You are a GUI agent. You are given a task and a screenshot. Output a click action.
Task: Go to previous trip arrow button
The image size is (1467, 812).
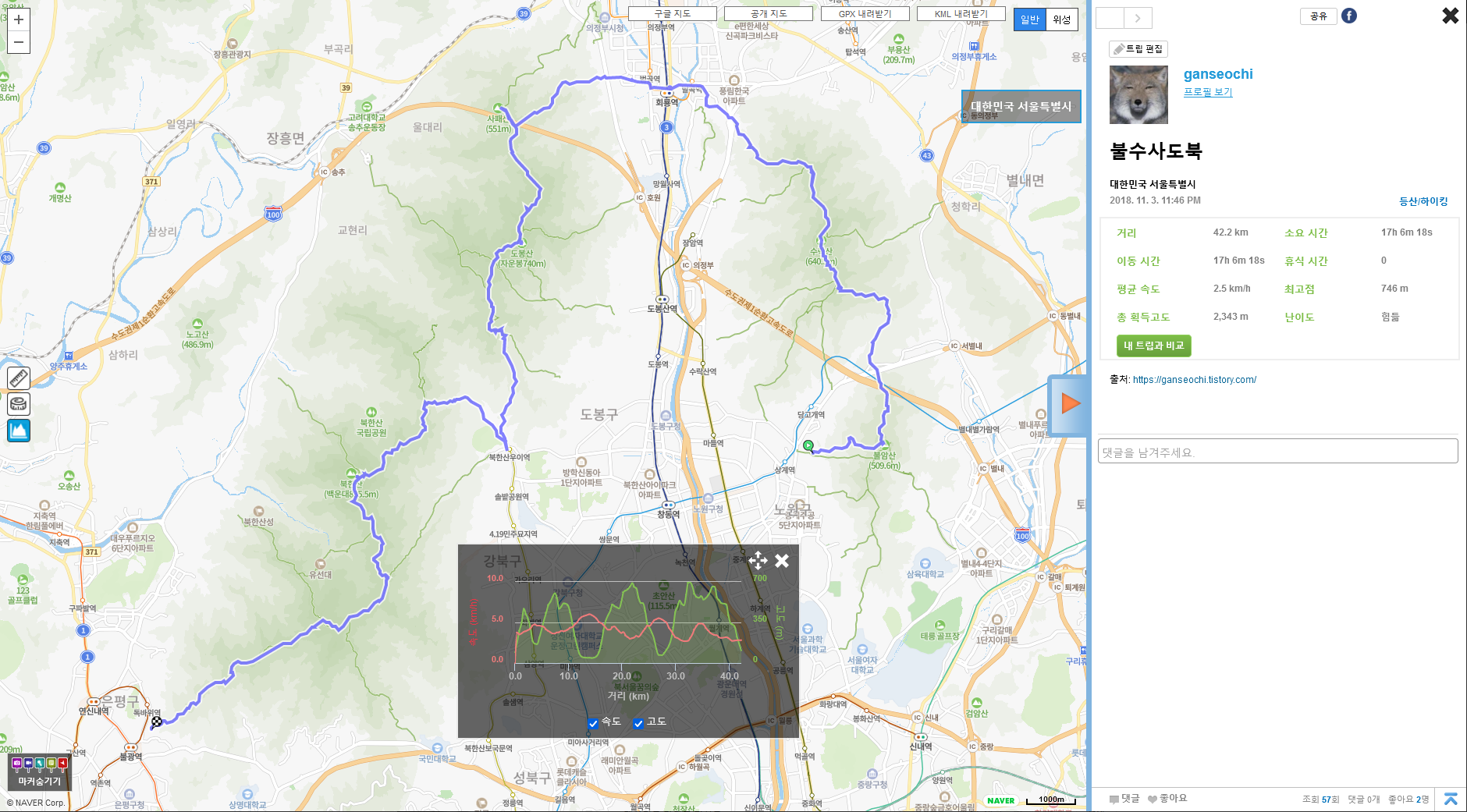(1110, 18)
